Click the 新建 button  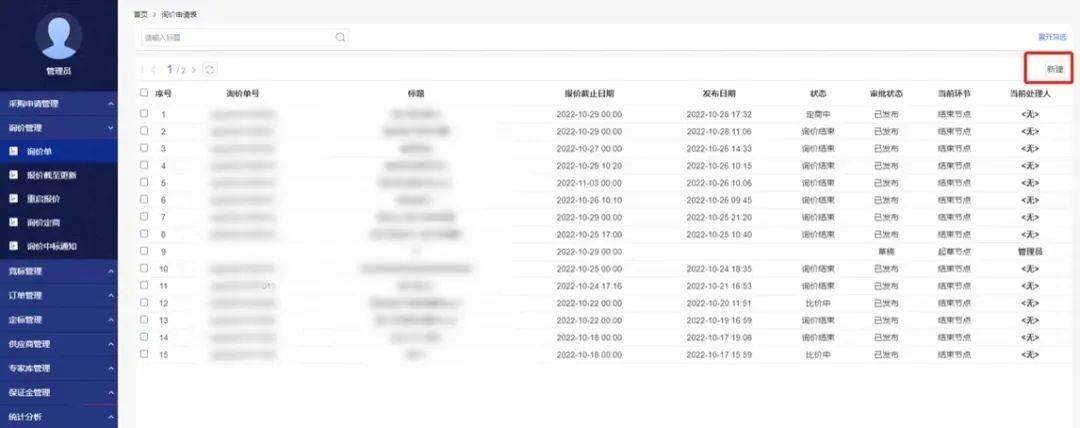pyautogui.click(x=1054, y=69)
